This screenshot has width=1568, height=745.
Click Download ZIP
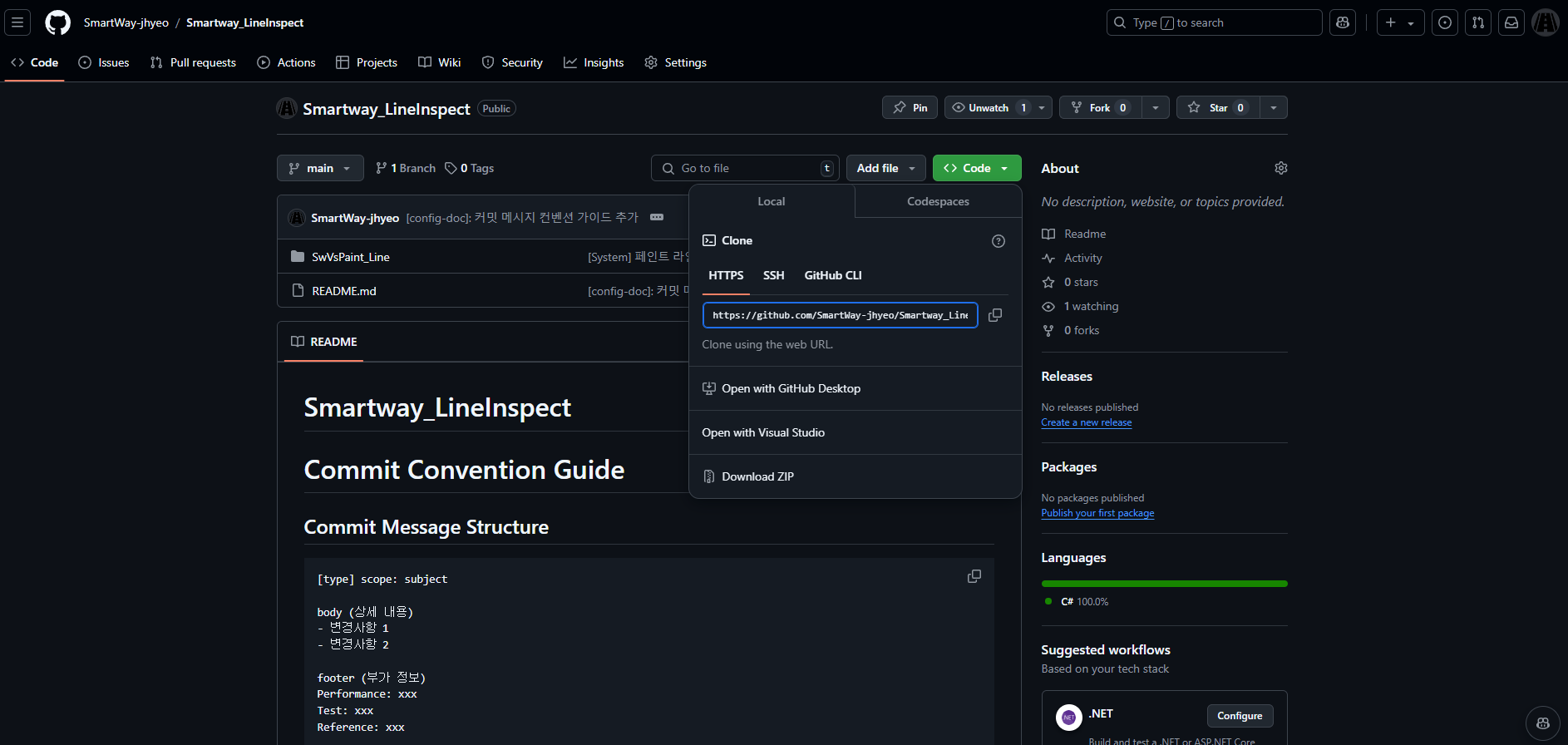click(855, 476)
